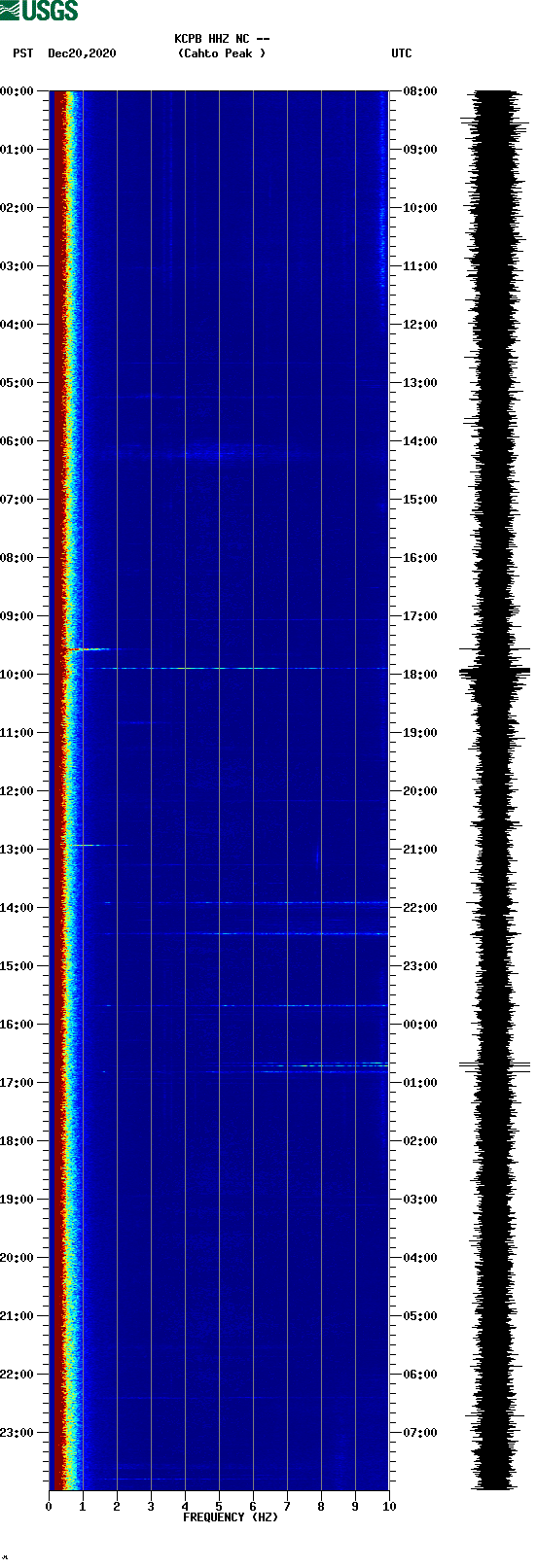Click the '14:00' PST time label
Viewport: 537px width, 1568px height.
[17, 908]
